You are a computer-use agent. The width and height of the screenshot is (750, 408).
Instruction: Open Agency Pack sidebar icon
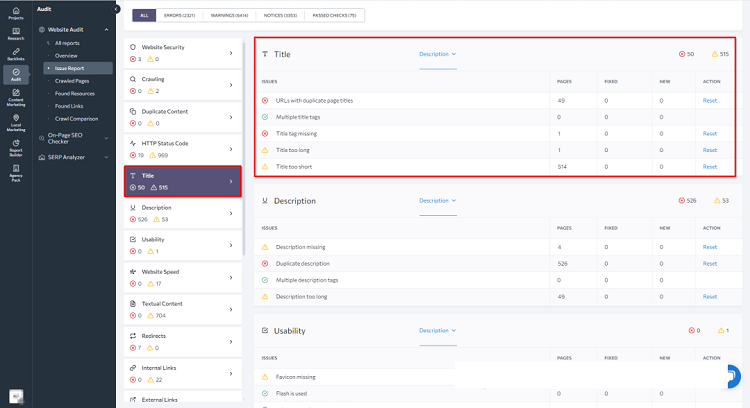click(x=16, y=173)
